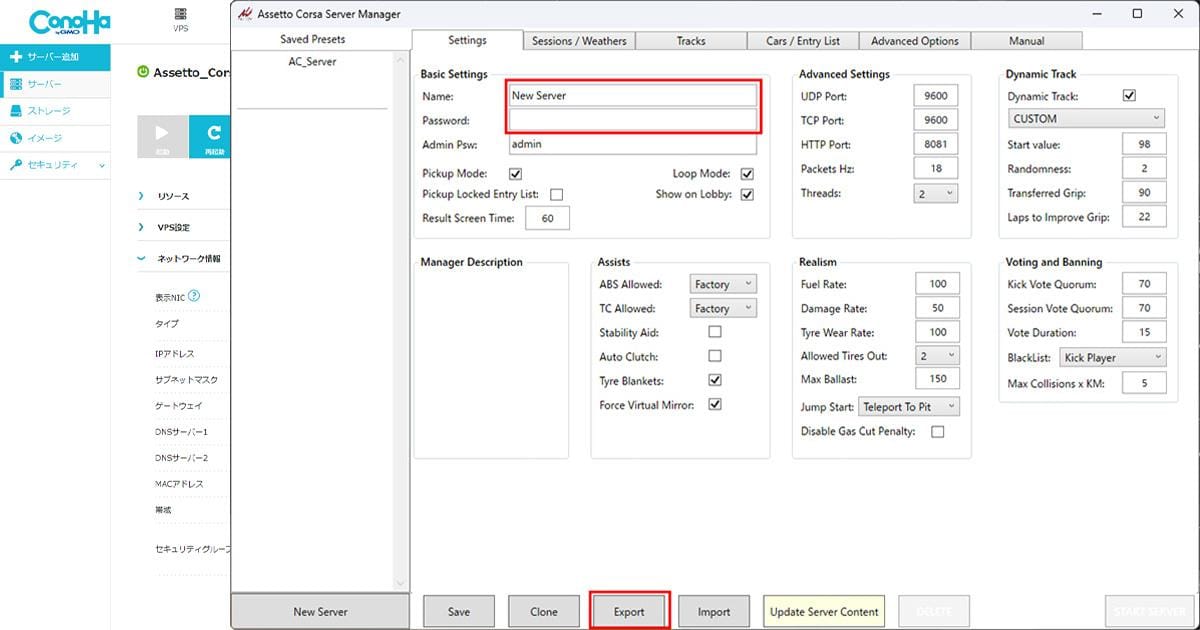The height and width of the screenshot is (630, 1200).
Task: Click the Export button
Action: [x=629, y=612]
